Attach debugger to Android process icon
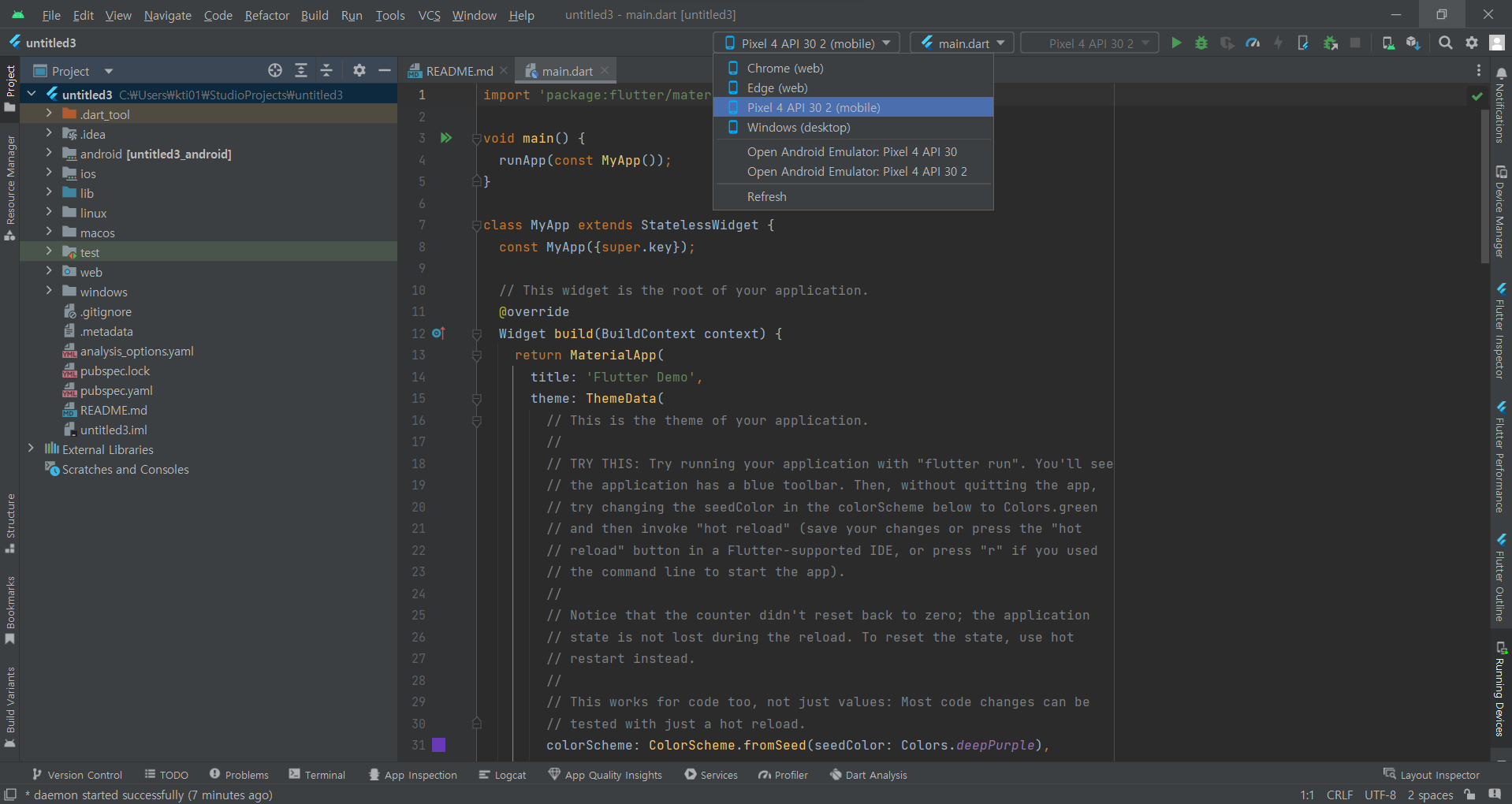The width and height of the screenshot is (1512, 804). (x=1331, y=43)
